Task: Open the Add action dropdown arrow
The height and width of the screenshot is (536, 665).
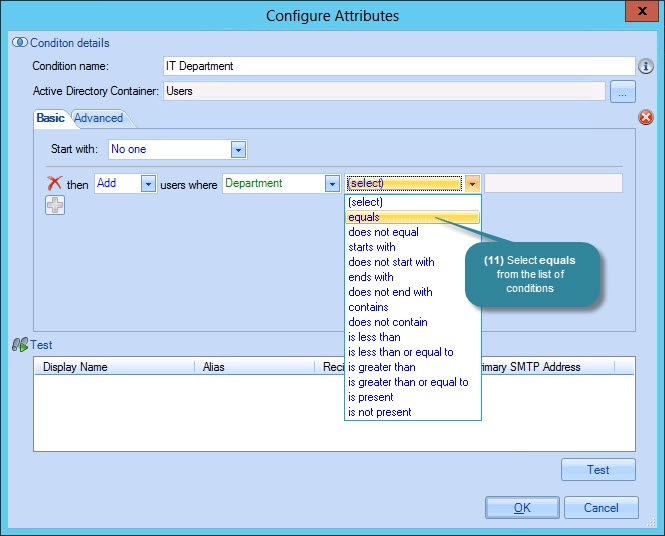Action: click(x=148, y=184)
